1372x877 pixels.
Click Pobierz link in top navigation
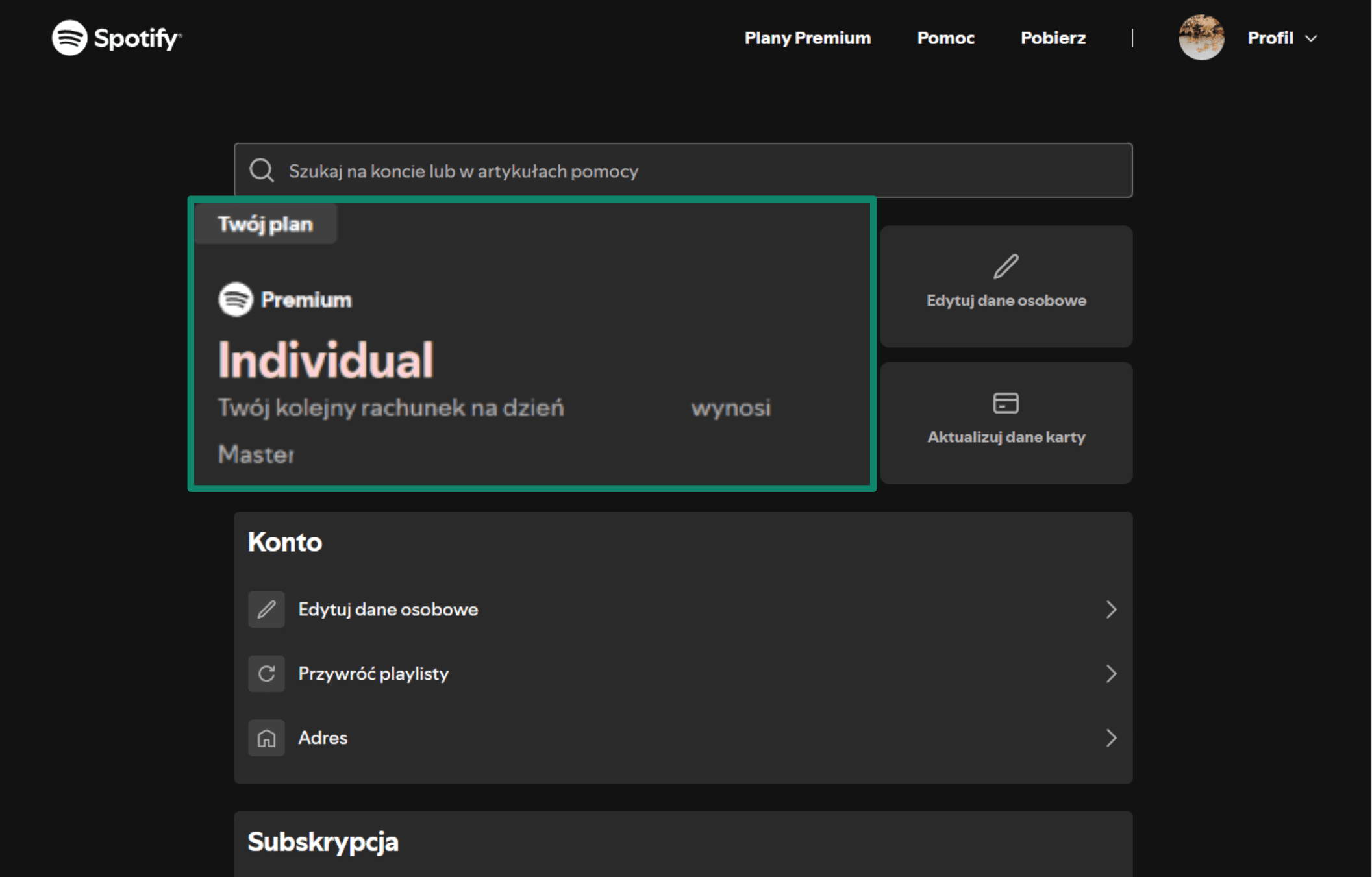1053,38
